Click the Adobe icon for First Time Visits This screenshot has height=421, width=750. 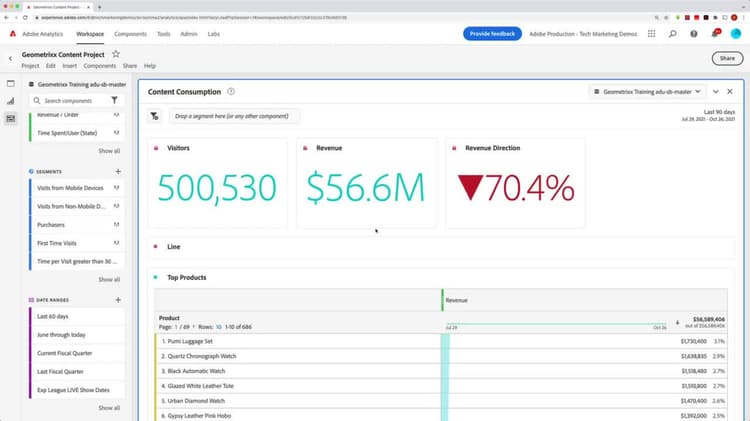[116, 243]
